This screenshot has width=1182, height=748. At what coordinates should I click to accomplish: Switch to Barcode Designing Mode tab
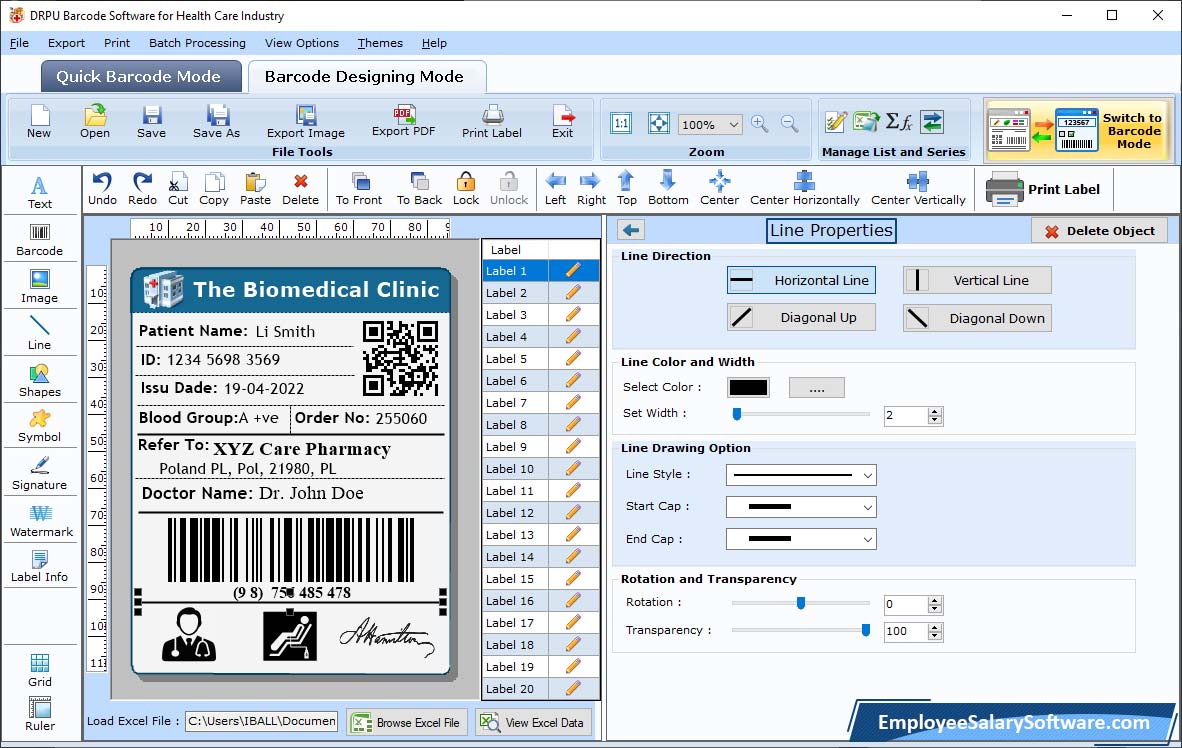pos(366,76)
